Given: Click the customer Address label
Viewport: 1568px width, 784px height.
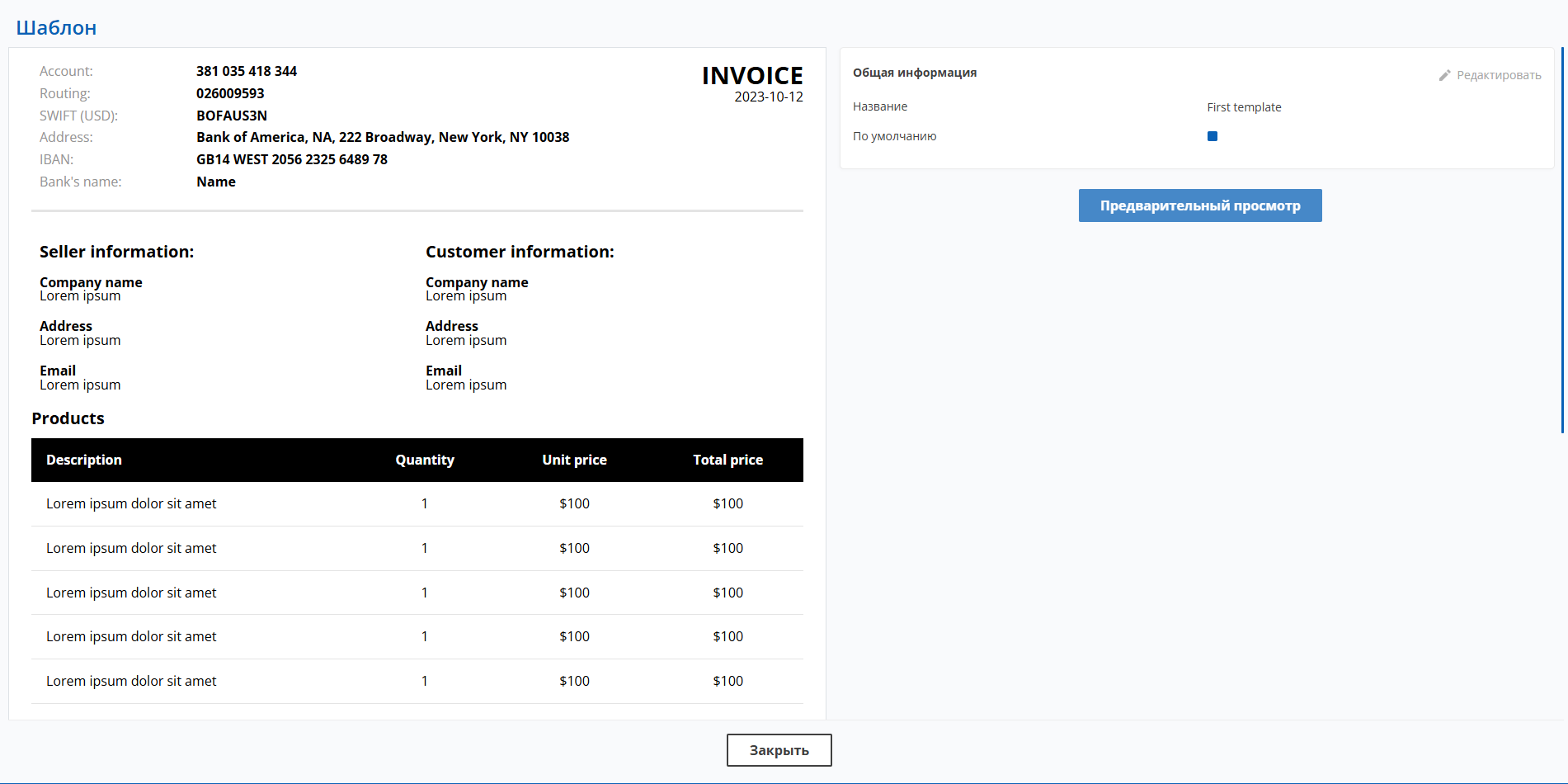Looking at the screenshot, I should coord(452,326).
